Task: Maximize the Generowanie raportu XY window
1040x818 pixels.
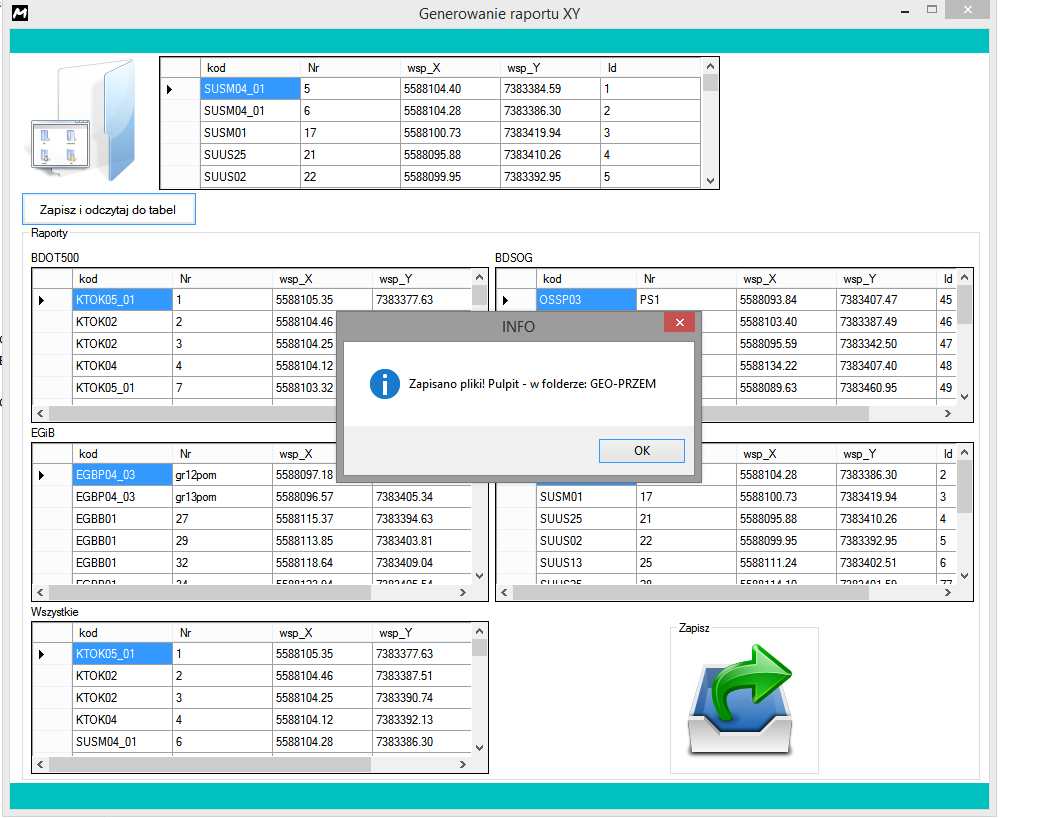Action: [932, 10]
